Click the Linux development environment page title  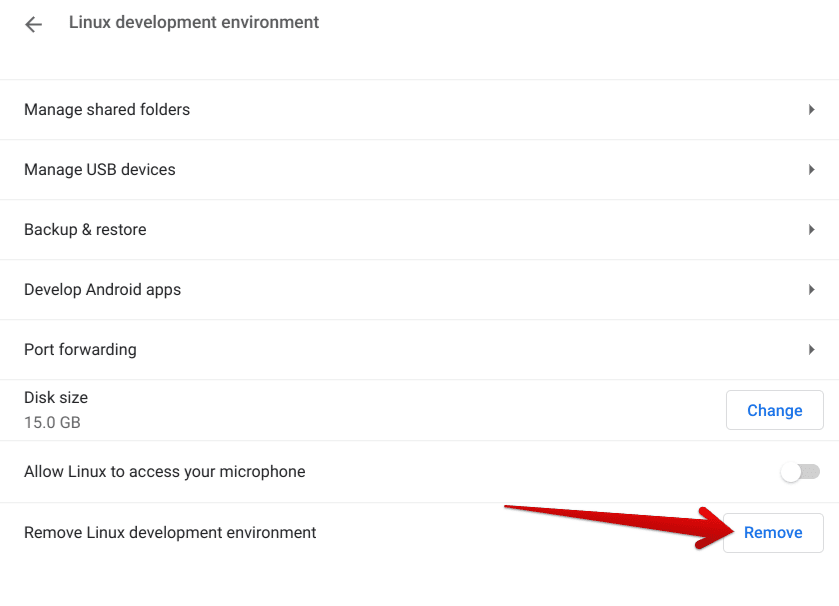point(194,22)
